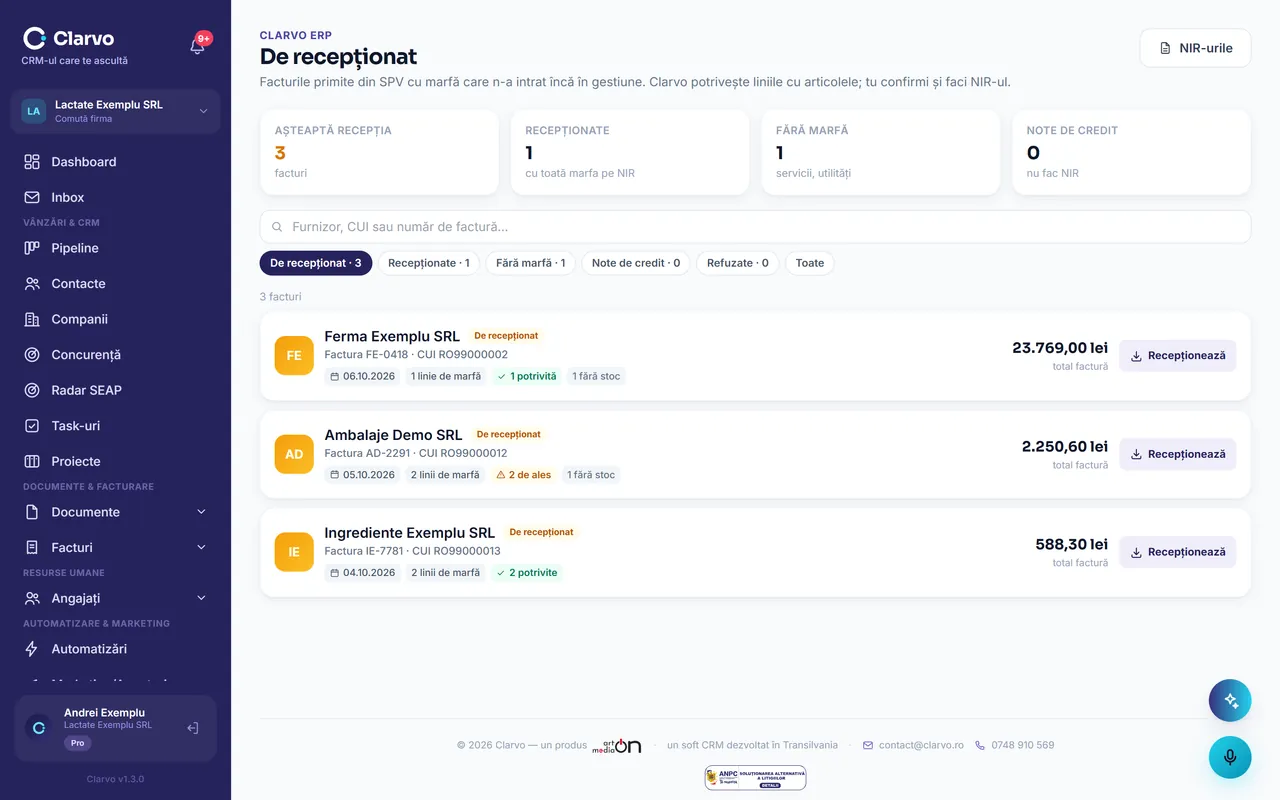Navigate to Companii in sidebar

coord(115,319)
